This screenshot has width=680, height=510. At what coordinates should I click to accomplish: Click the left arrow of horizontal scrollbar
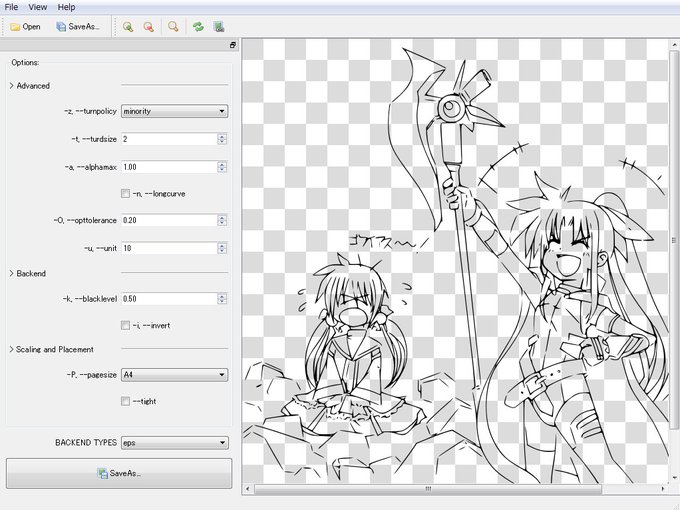tap(247, 489)
